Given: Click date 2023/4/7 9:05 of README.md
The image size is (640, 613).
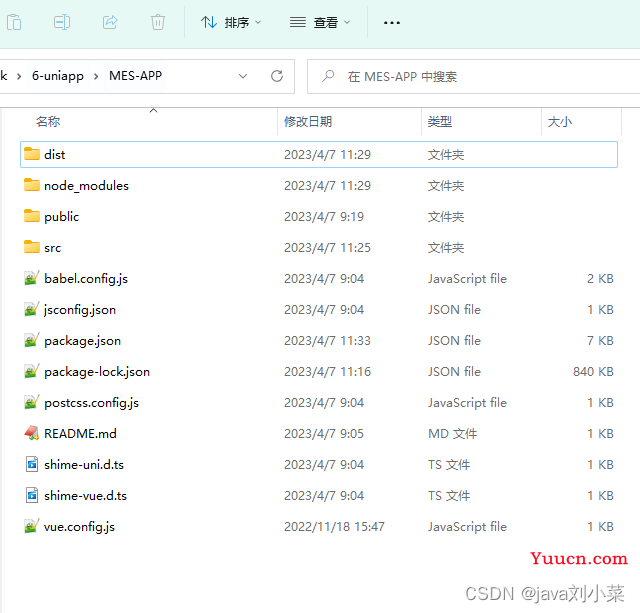Looking at the screenshot, I should coord(324,433).
